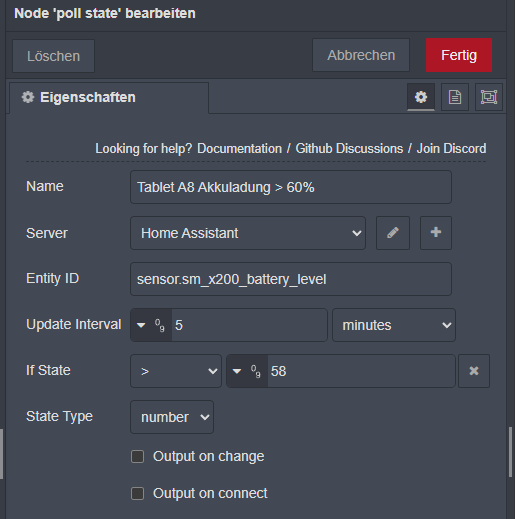The width and height of the screenshot is (515, 519).
Task: Open the Github Discussions link
Action: tap(349, 149)
